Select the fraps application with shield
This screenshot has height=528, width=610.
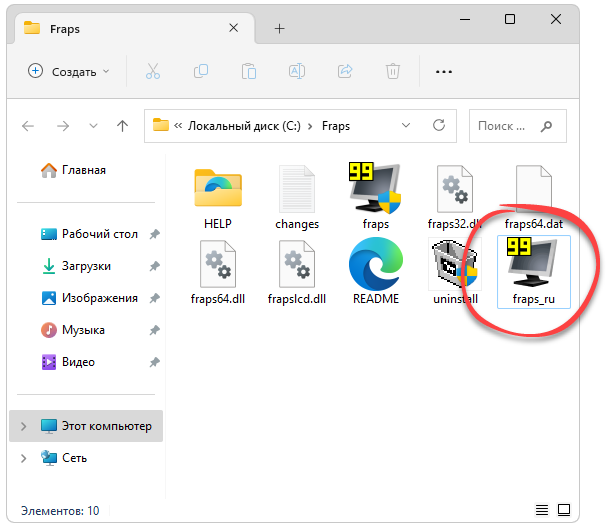click(x=375, y=196)
